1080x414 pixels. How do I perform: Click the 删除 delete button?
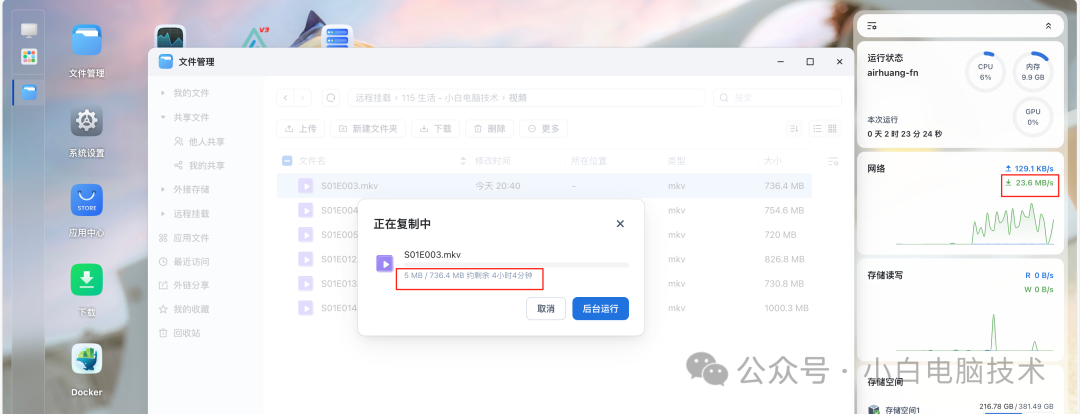click(490, 128)
